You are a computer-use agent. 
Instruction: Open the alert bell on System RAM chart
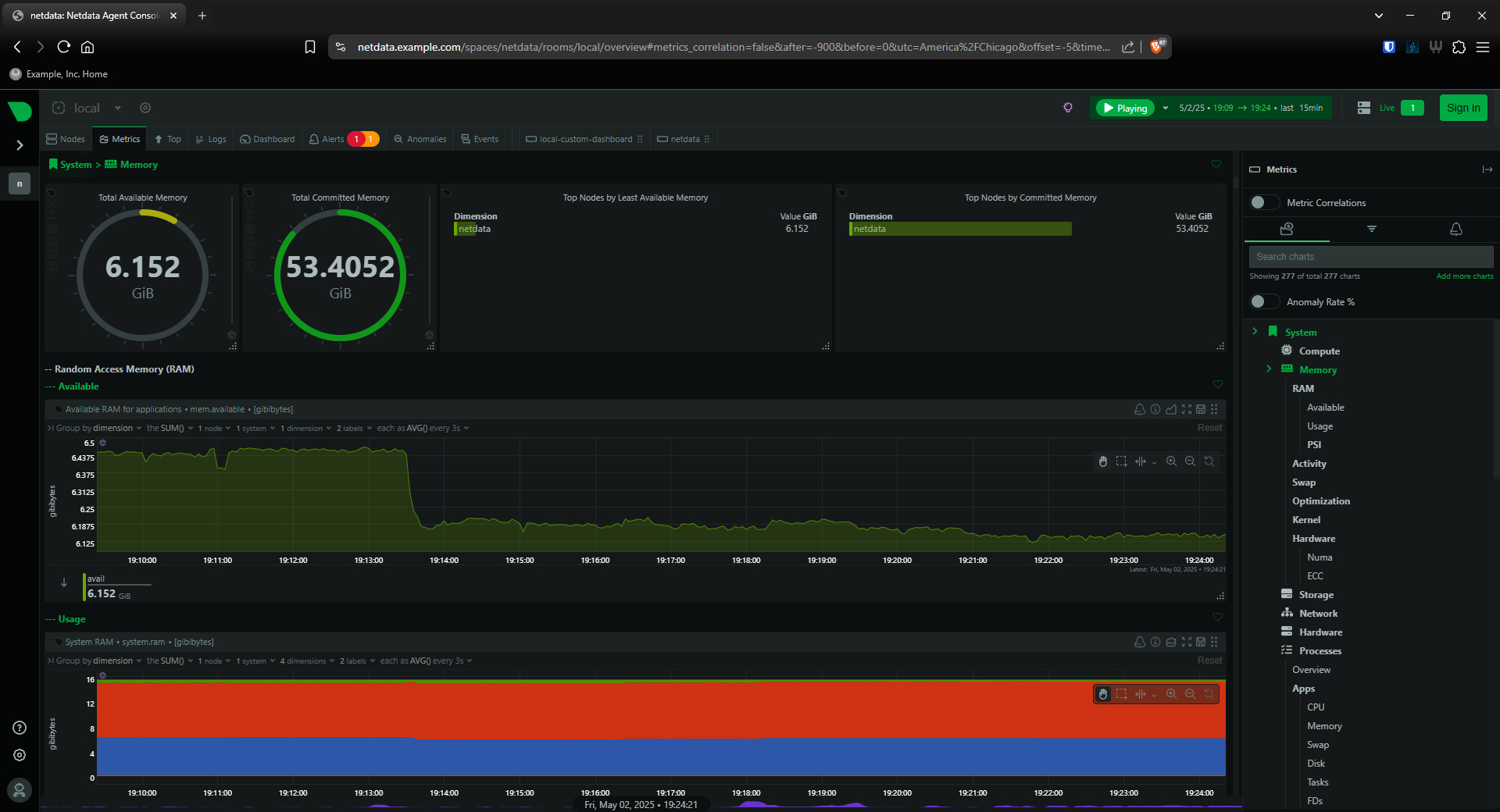tap(1140, 642)
